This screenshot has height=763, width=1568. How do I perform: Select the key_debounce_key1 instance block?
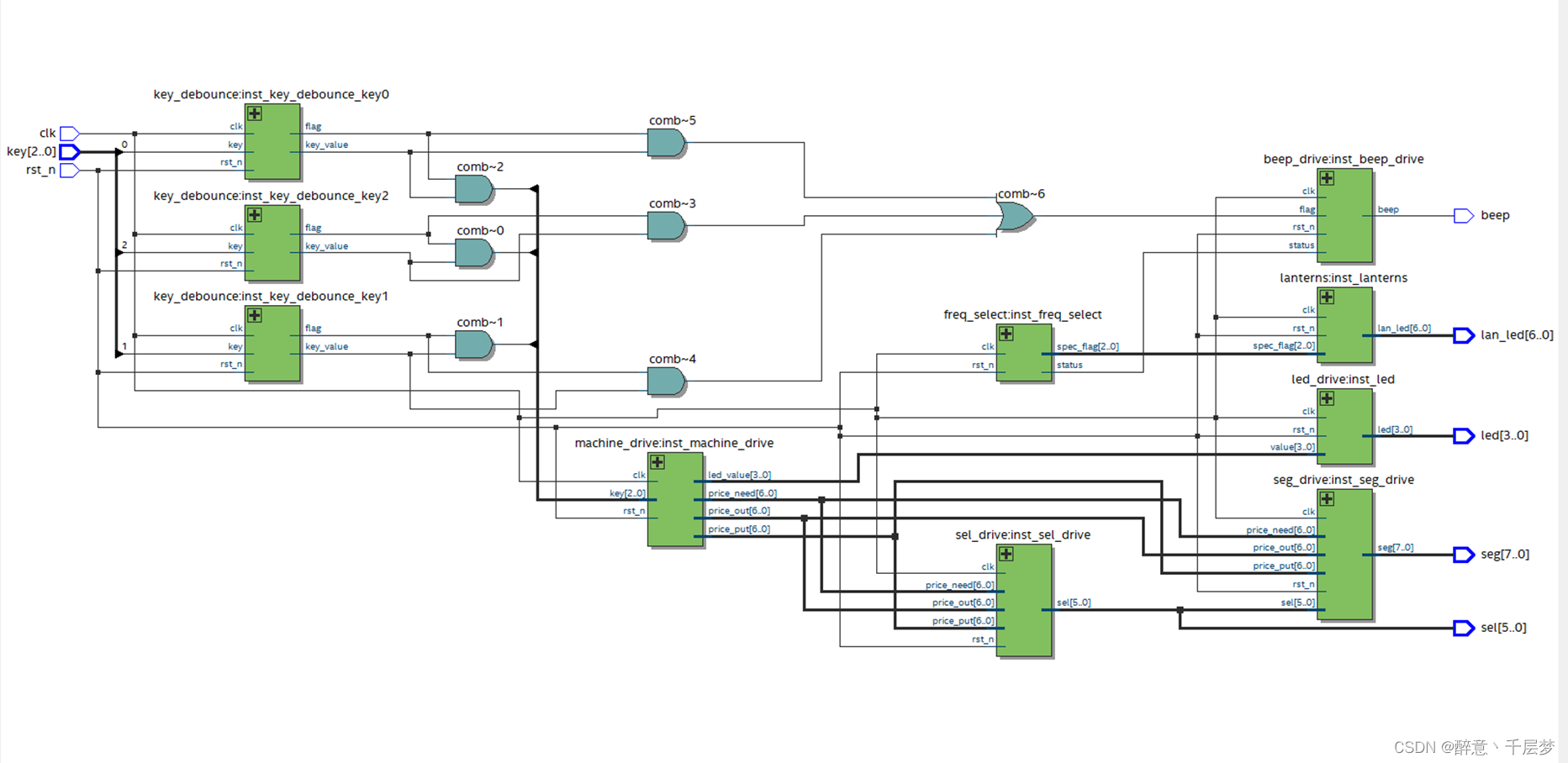click(x=272, y=344)
